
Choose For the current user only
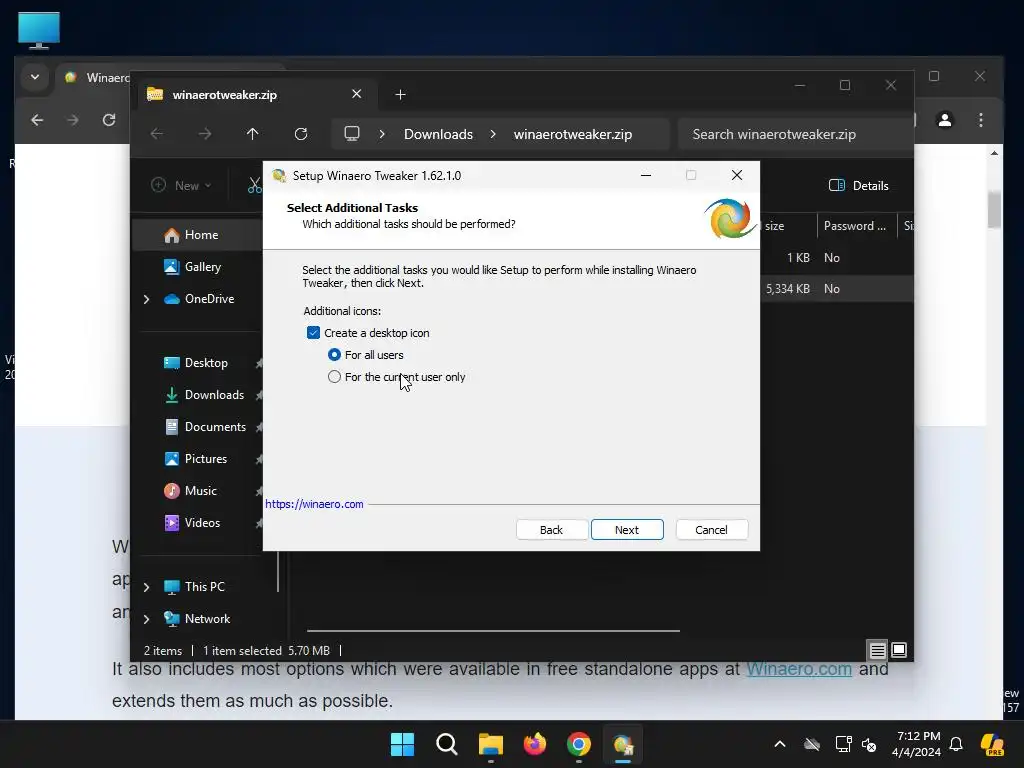click(x=334, y=377)
